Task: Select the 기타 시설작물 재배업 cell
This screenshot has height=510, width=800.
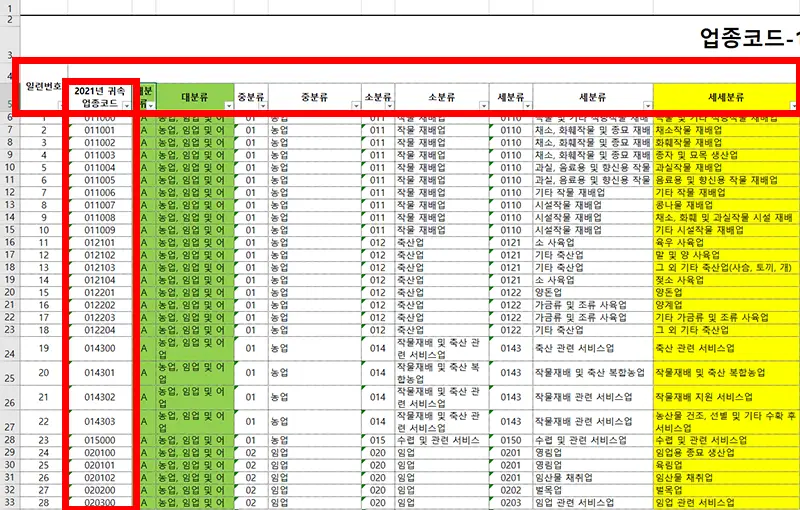Action: pyautogui.click(x=726, y=231)
